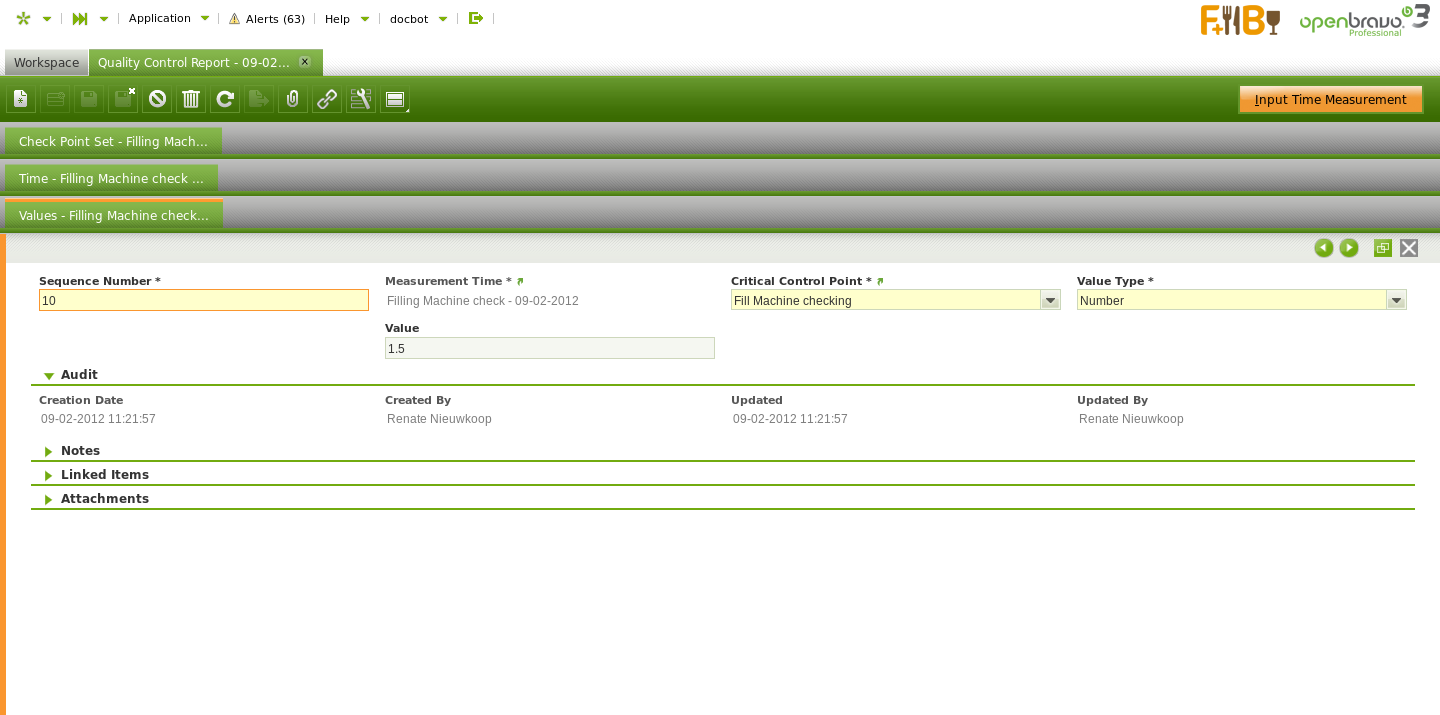Click the Input Time Measurement button
Screen dimensions: 1440x715
[1330, 99]
